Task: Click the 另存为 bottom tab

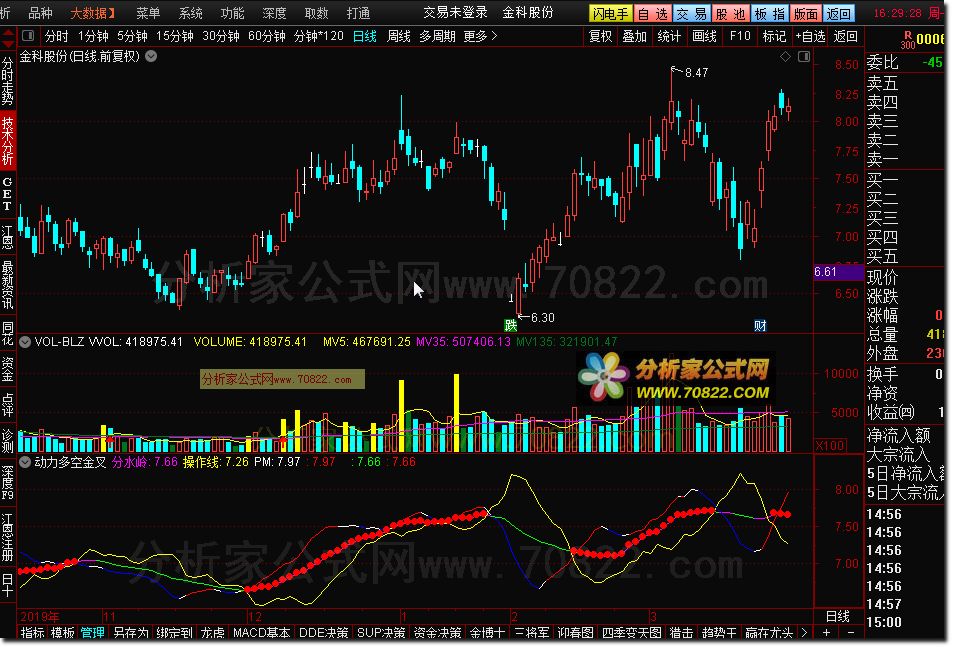Action: pyautogui.click(x=131, y=632)
